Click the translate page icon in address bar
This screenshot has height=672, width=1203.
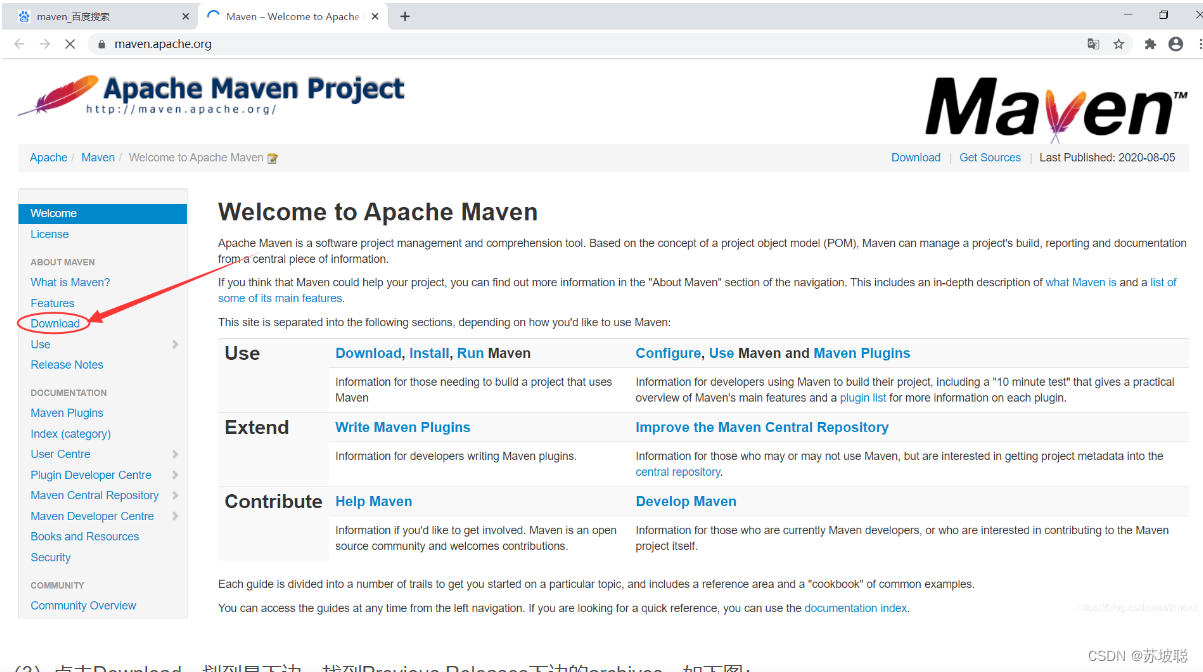click(x=1093, y=44)
